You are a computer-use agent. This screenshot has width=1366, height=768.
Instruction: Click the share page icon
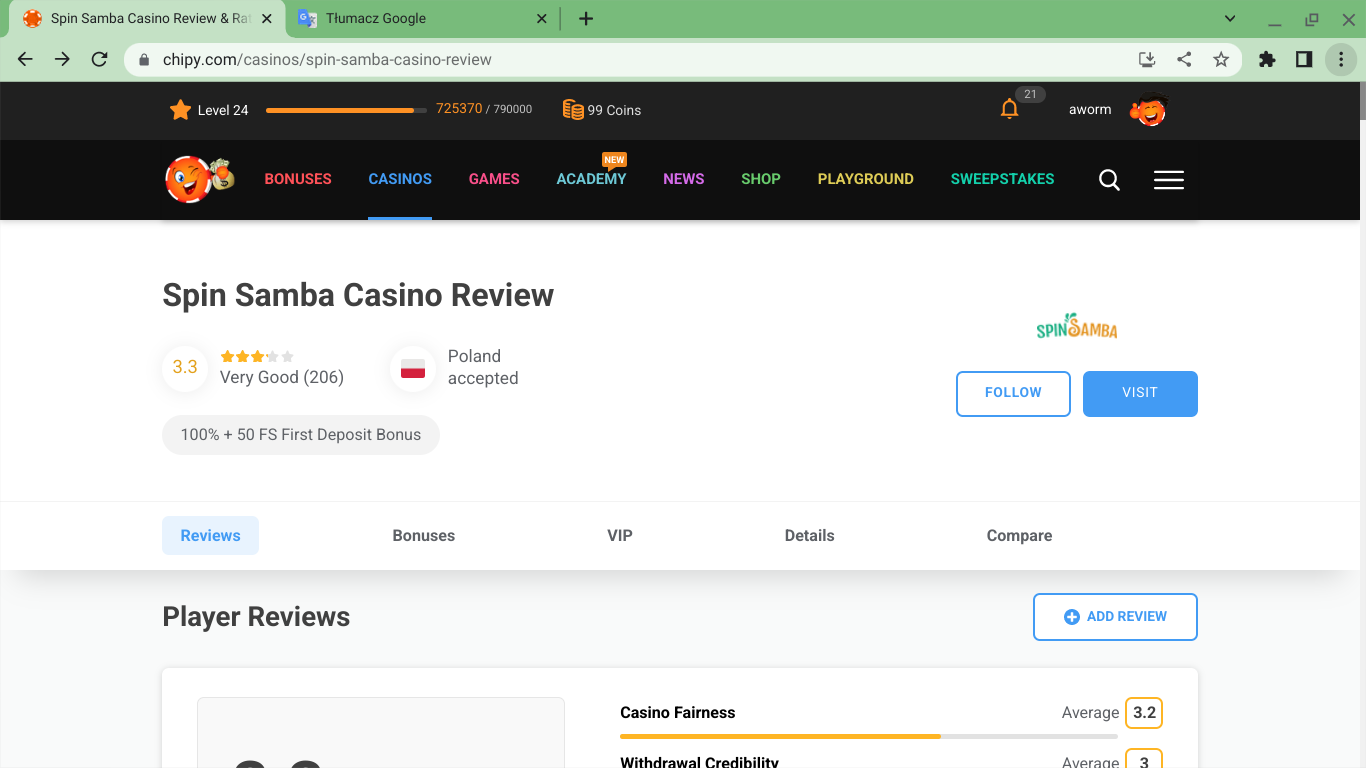1184,60
